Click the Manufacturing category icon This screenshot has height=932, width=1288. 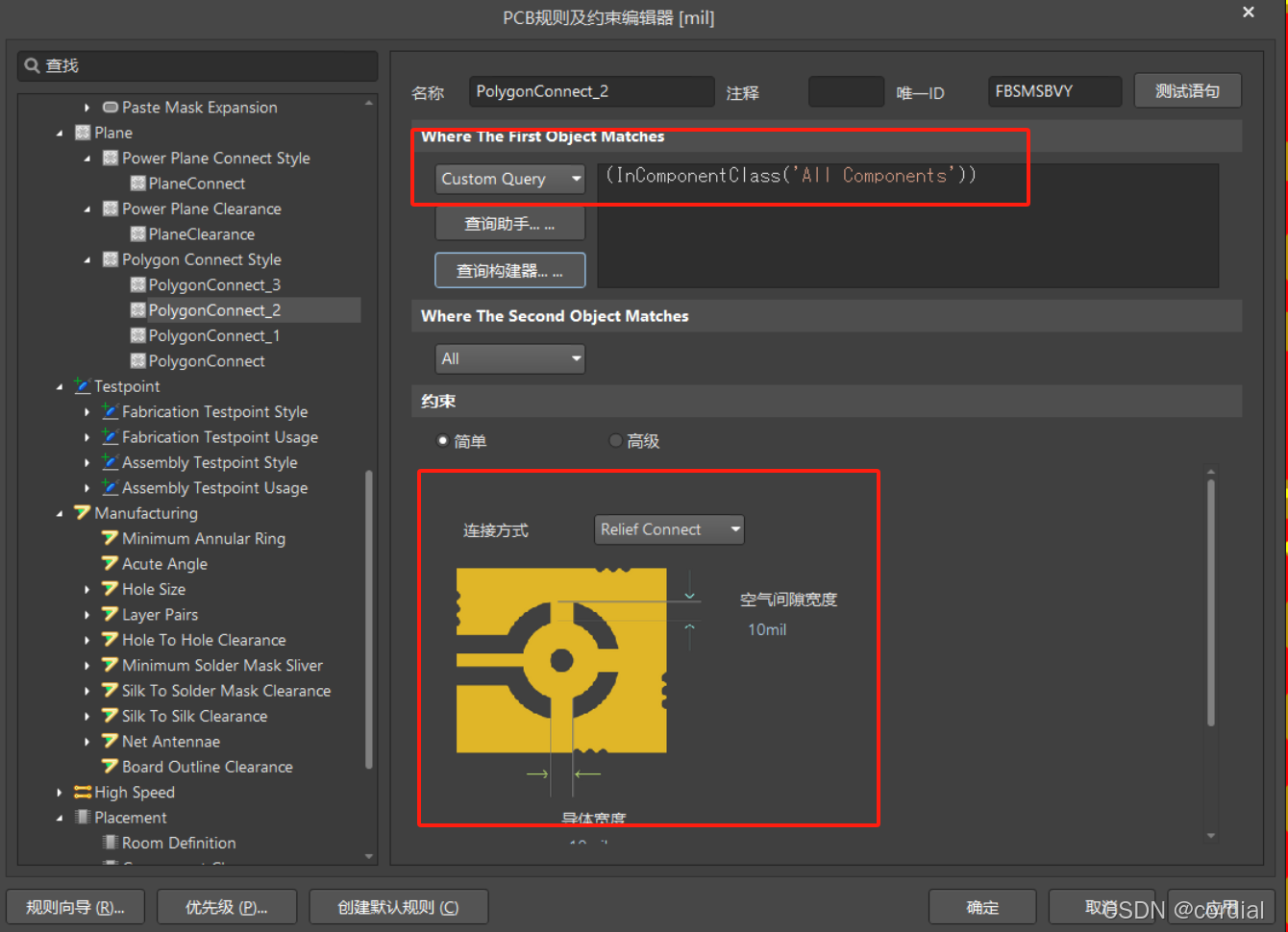coord(83,513)
